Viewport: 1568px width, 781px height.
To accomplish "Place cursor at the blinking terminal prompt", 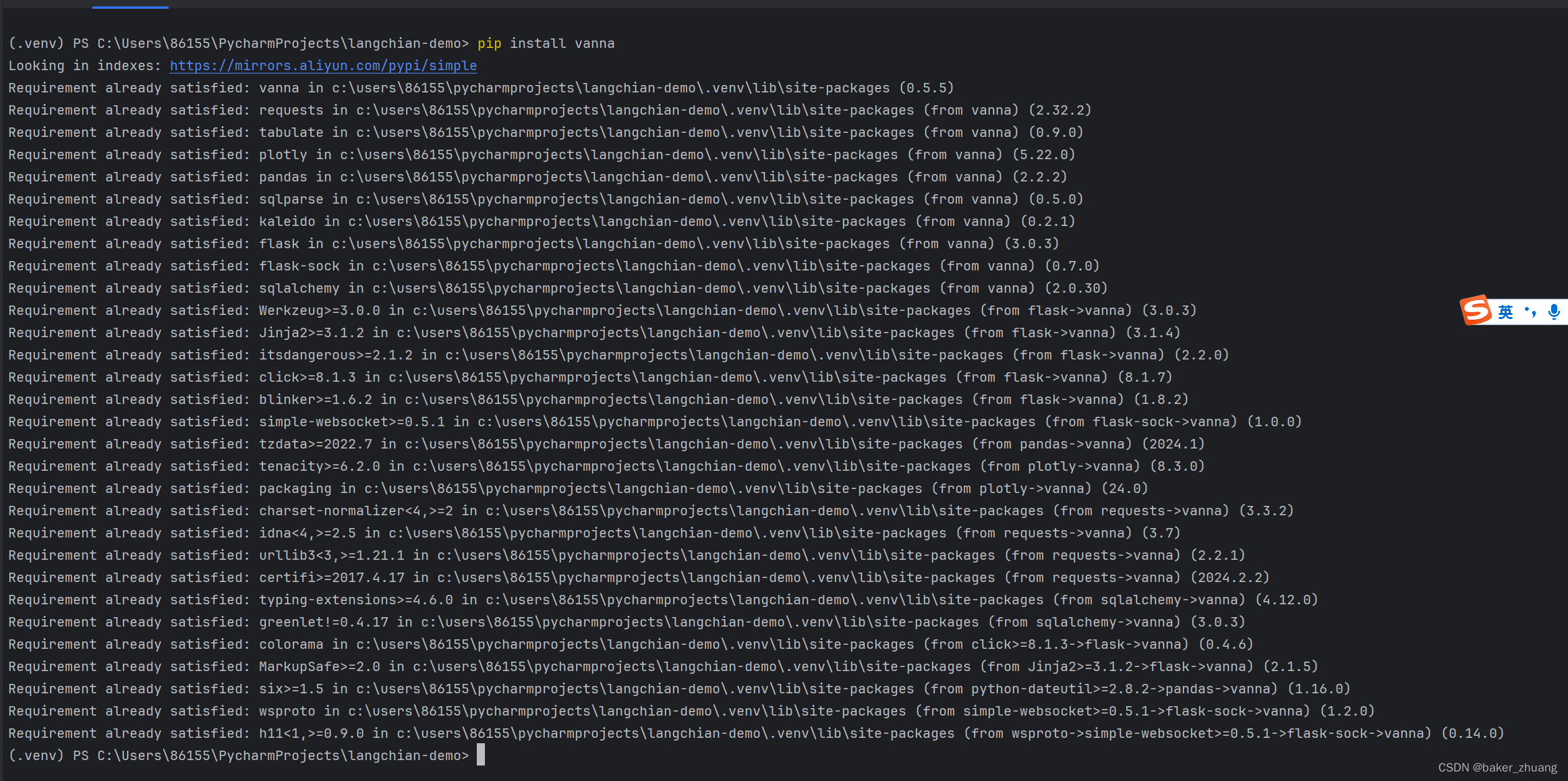I will [x=481, y=755].
